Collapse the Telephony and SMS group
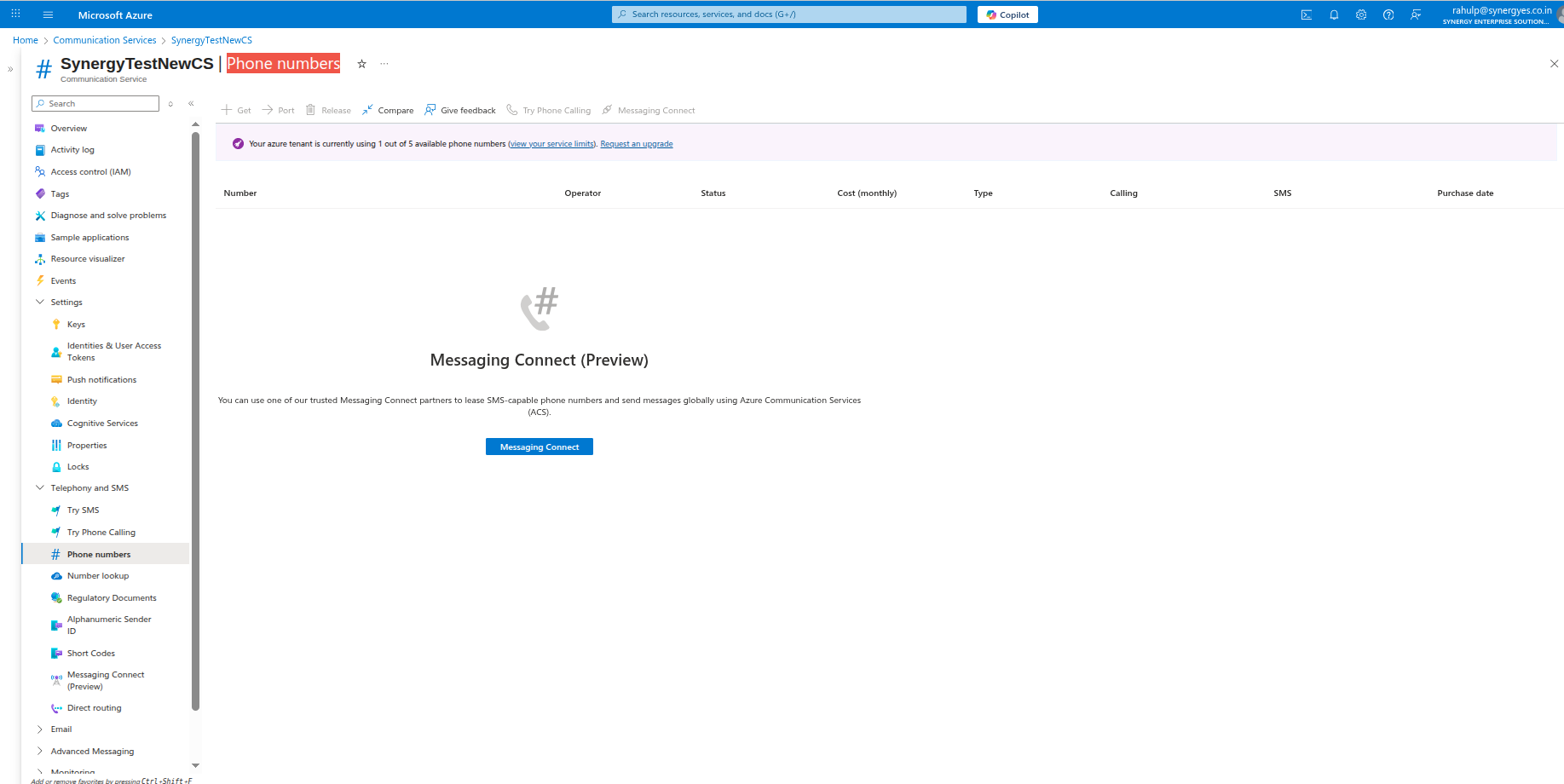 (40, 487)
